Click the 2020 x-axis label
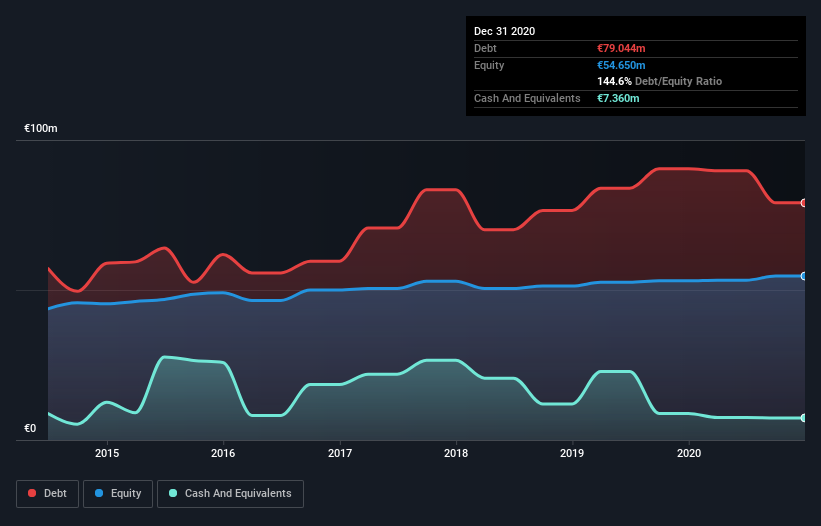This screenshot has width=821, height=526. [x=689, y=453]
